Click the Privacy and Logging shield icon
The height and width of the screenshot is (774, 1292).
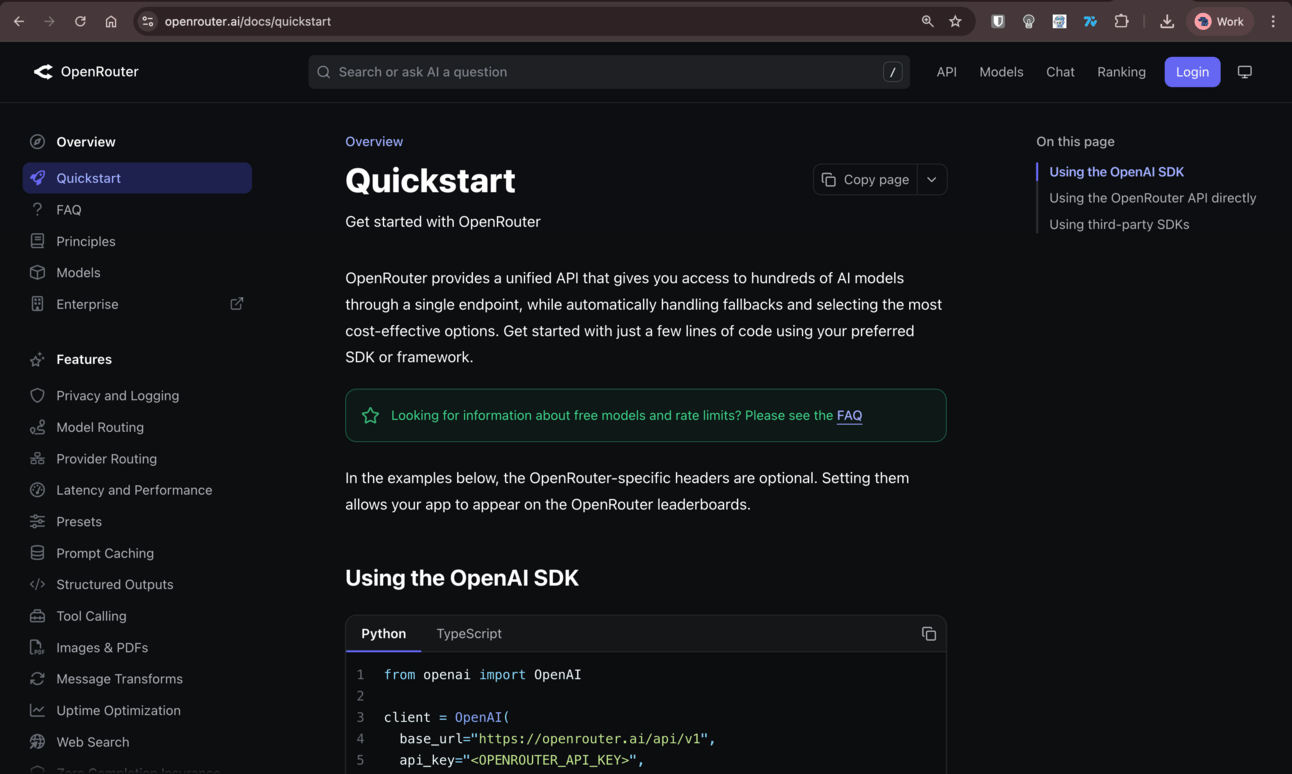pos(37,396)
